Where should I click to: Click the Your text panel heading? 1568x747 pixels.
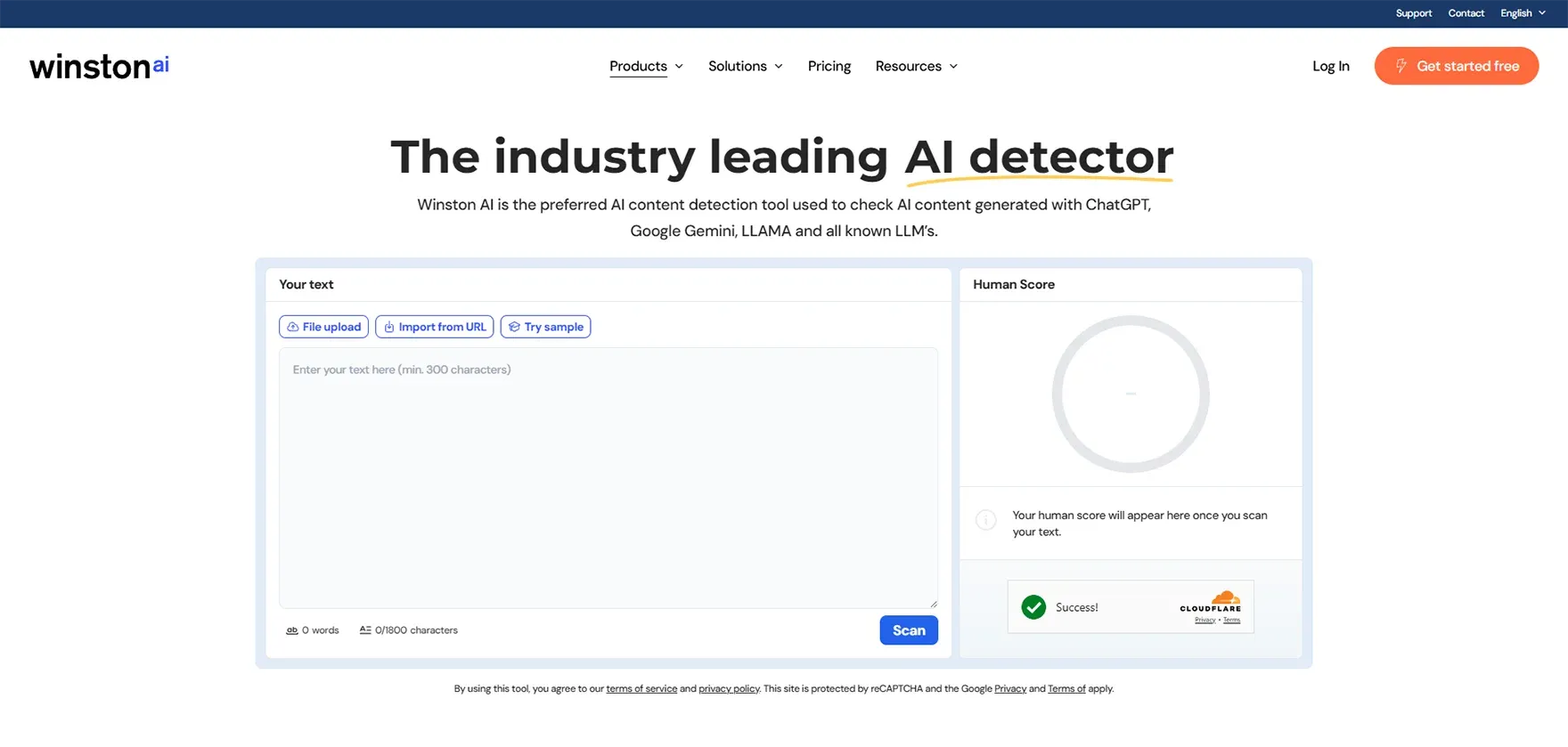point(306,285)
